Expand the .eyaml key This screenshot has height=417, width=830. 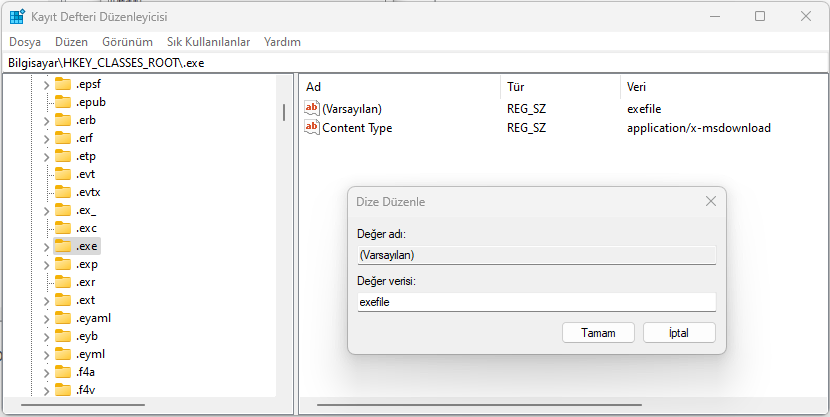[x=46, y=319]
